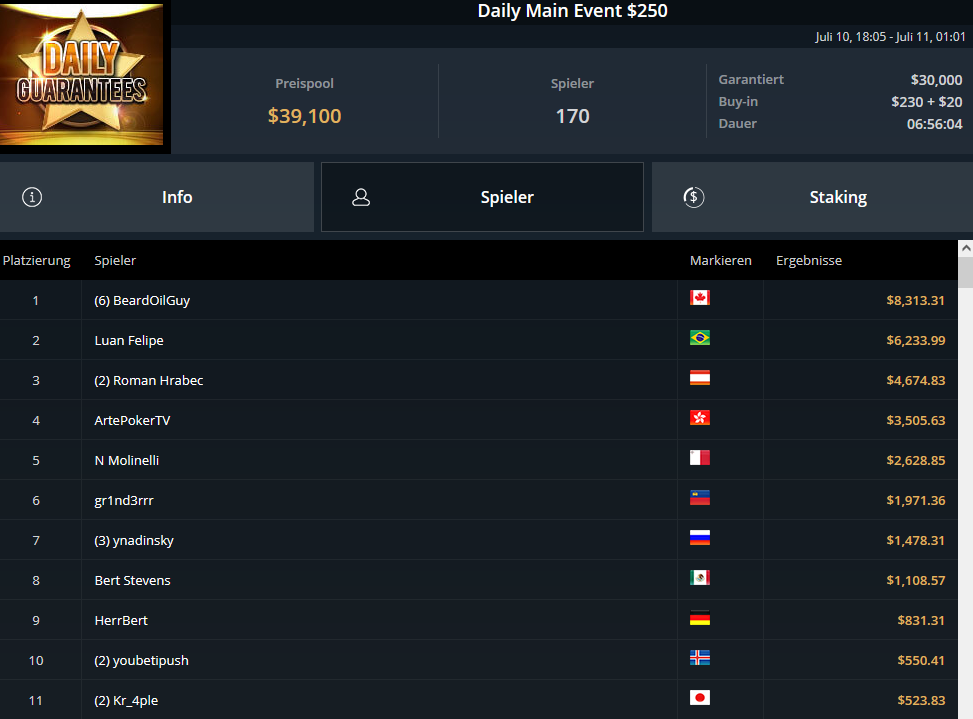Viewport: 973px width, 719px height.
Task: Click the player silhouette icon
Action: (361, 197)
